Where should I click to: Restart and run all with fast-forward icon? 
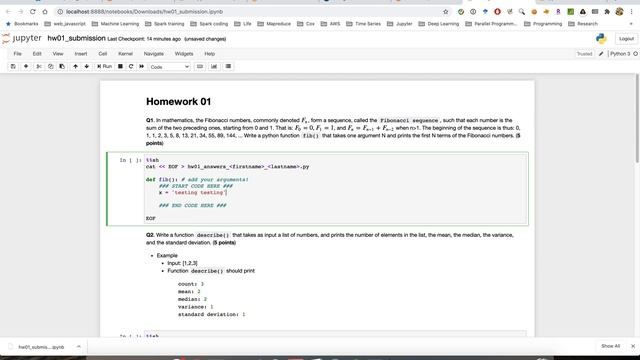point(142,67)
